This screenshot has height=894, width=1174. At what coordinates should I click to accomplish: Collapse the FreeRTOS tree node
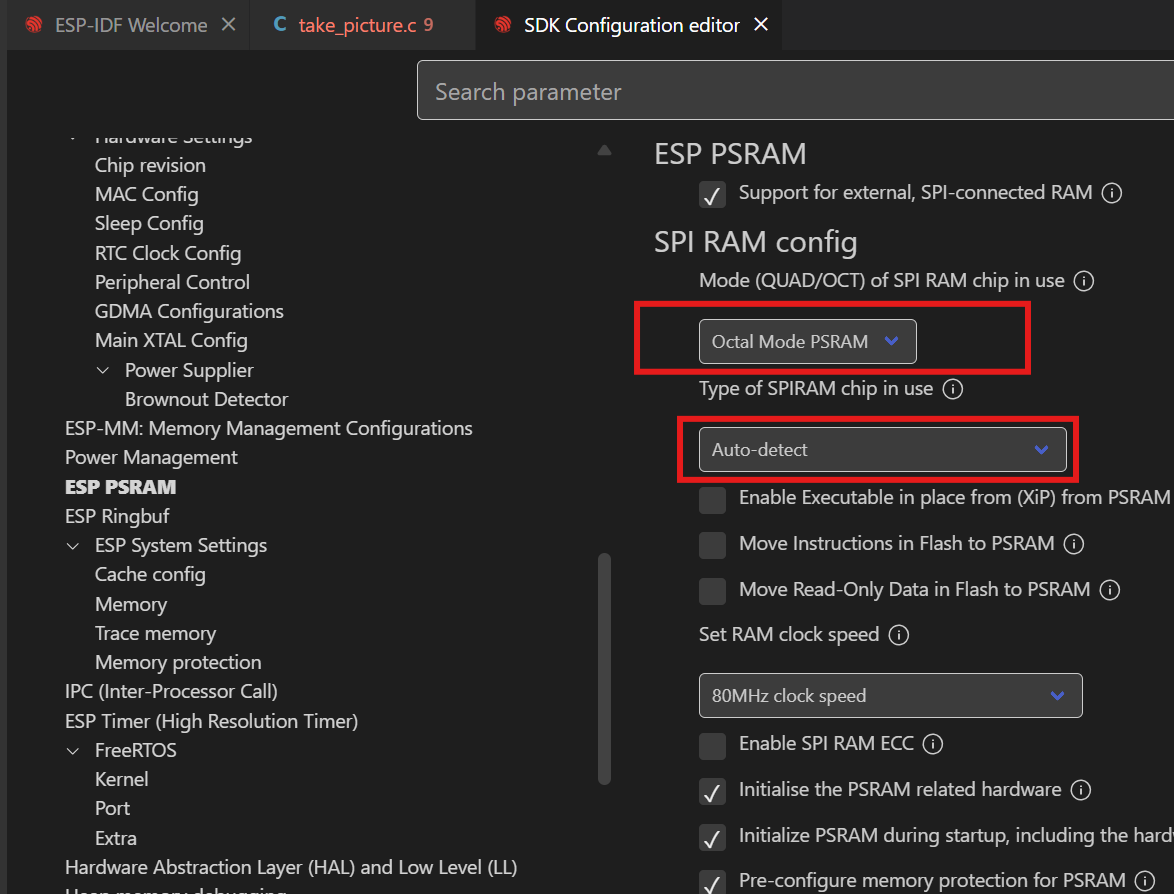click(x=73, y=751)
